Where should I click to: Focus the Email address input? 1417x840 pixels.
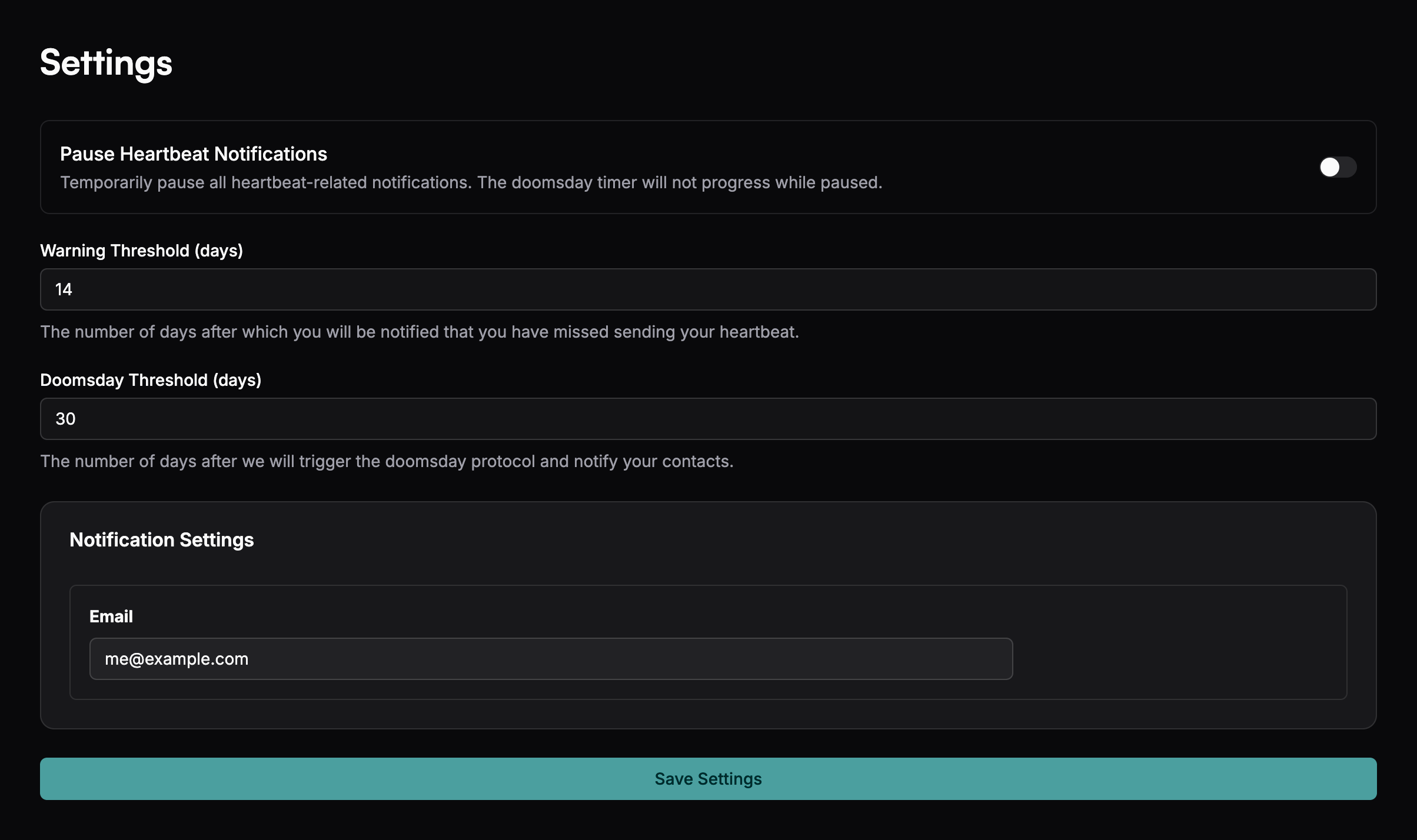[x=551, y=659]
